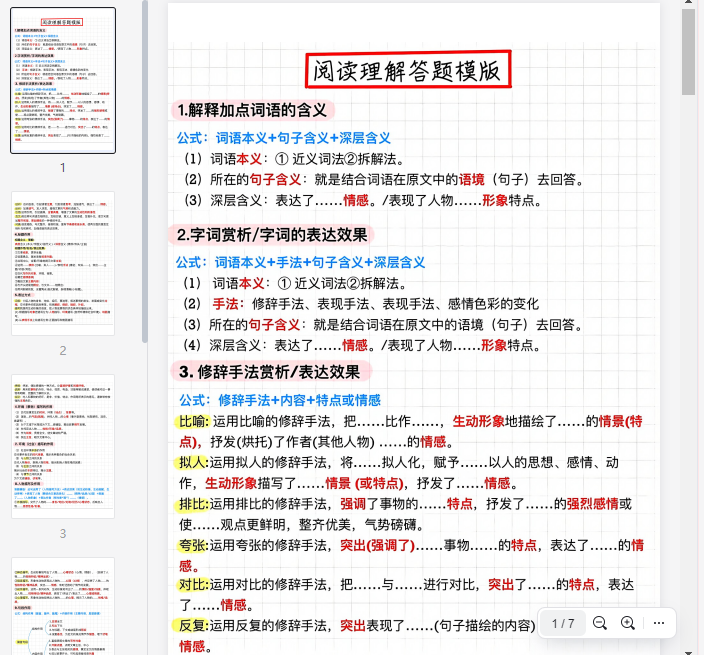
Task: Click the scroll up arrow at top right
Action: pos(688,2)
